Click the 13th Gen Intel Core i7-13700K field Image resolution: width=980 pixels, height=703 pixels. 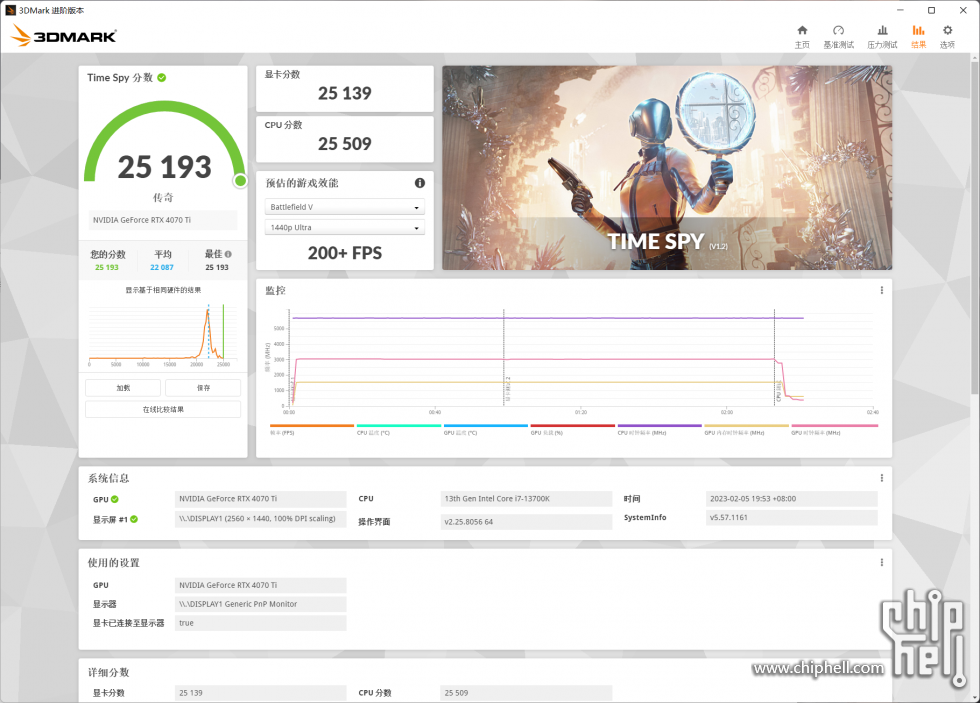pos(526,499)
